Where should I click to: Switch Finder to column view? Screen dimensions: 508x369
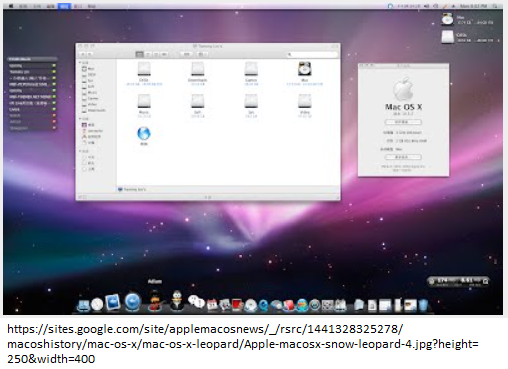[156, 54]
